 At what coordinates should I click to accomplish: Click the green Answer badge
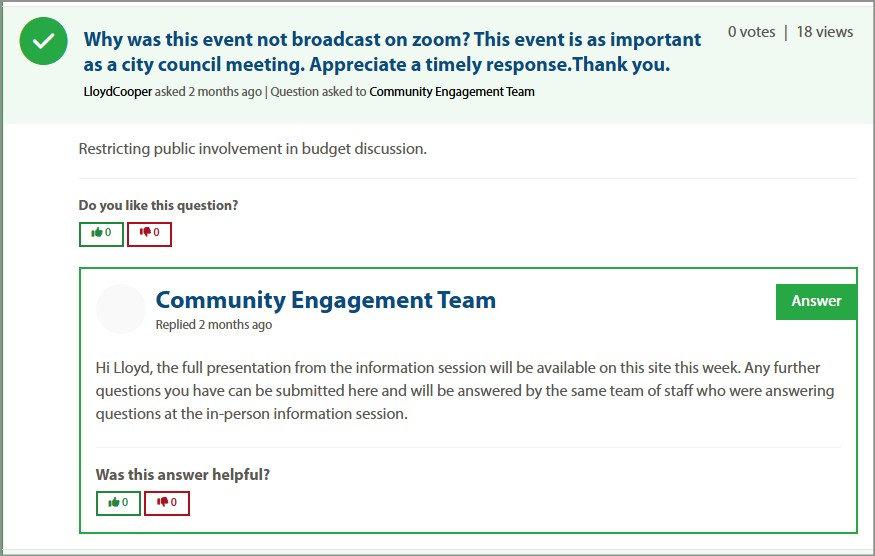(x=816, y=301)
